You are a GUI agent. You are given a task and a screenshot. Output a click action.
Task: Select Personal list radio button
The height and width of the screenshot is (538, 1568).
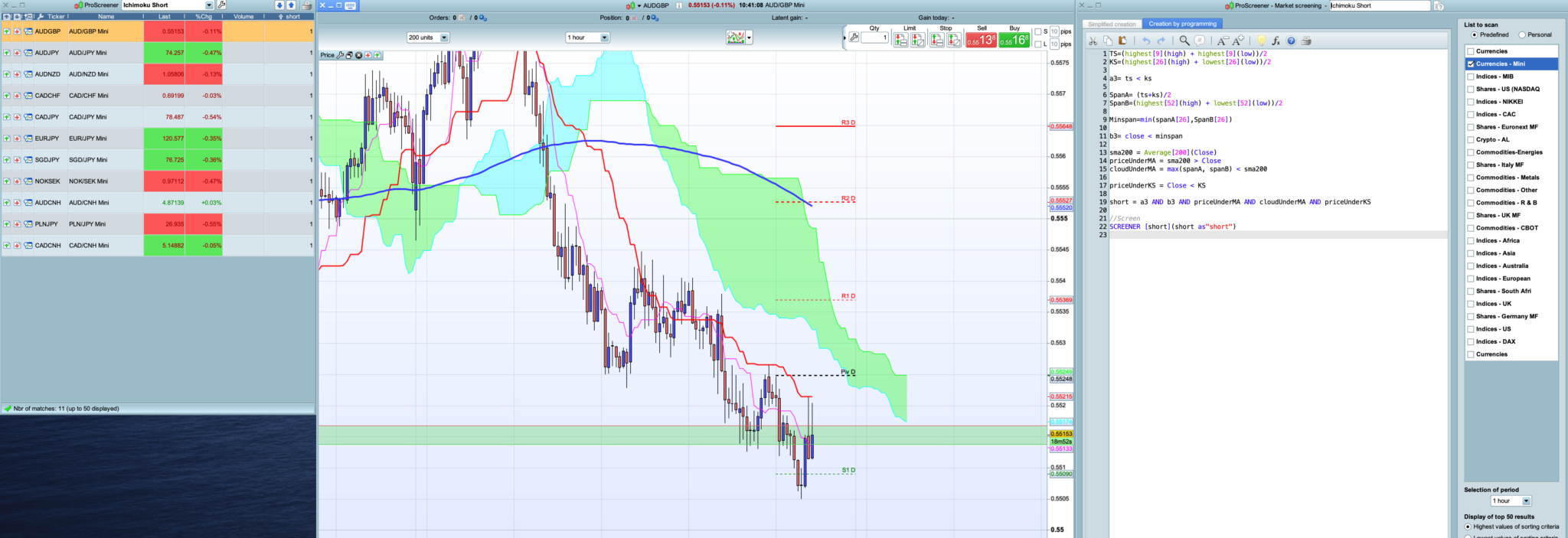[x=1521, y=34]
